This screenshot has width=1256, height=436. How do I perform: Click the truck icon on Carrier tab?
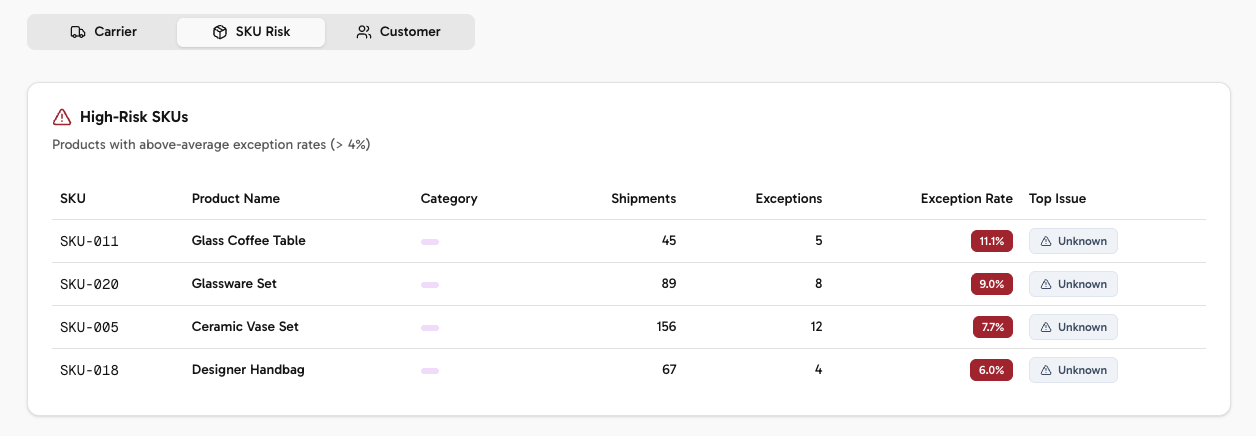pyautogui.click(x=78, y=32)
